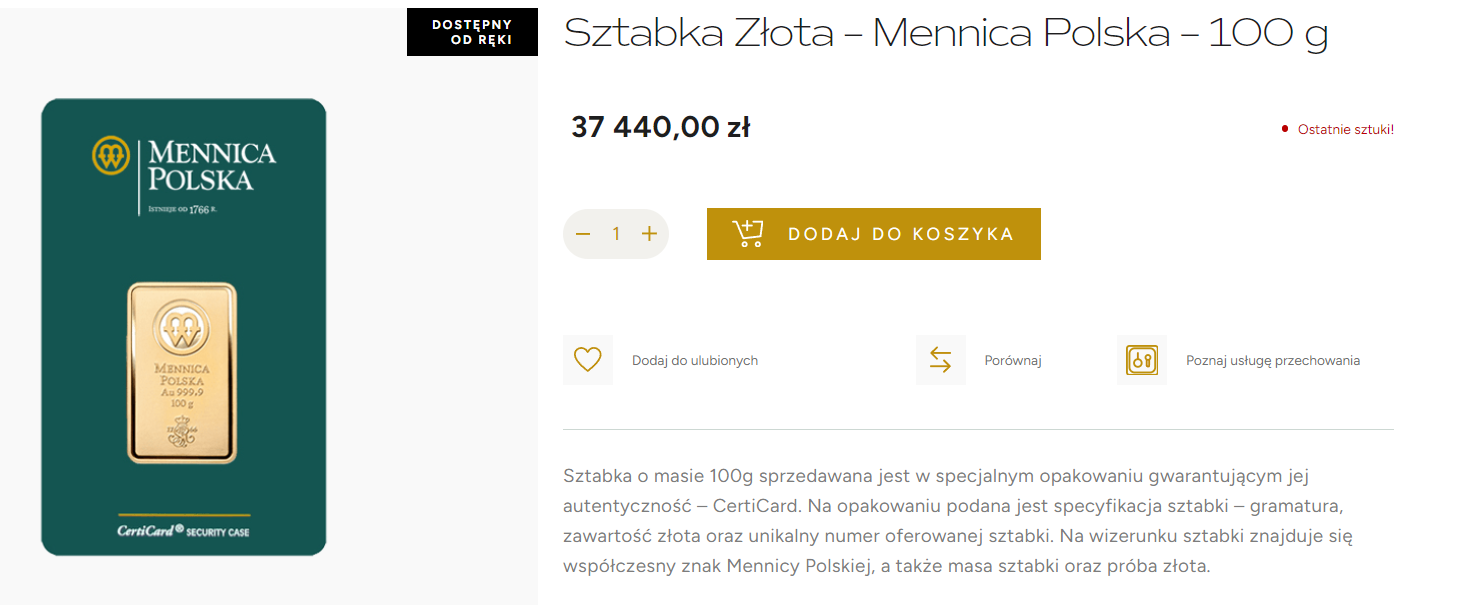Increase quantity with the plus button

click(x=649, y=234)
